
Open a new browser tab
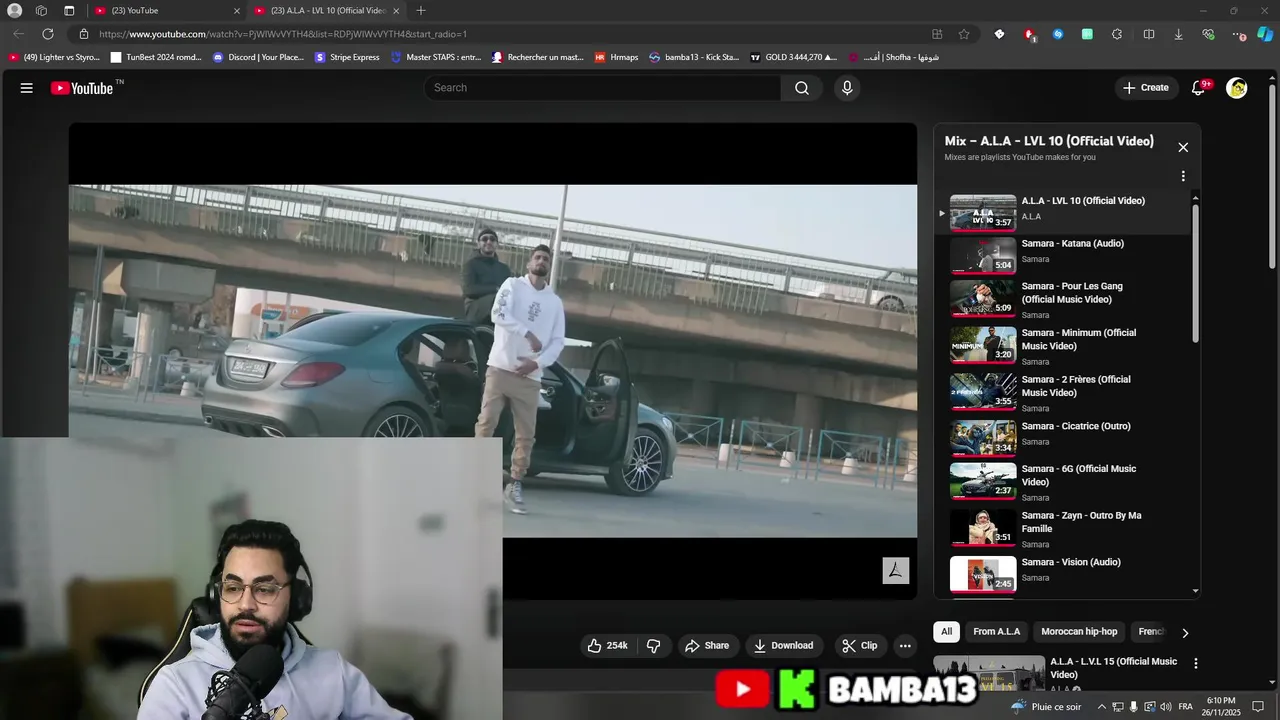pos(421,11)
